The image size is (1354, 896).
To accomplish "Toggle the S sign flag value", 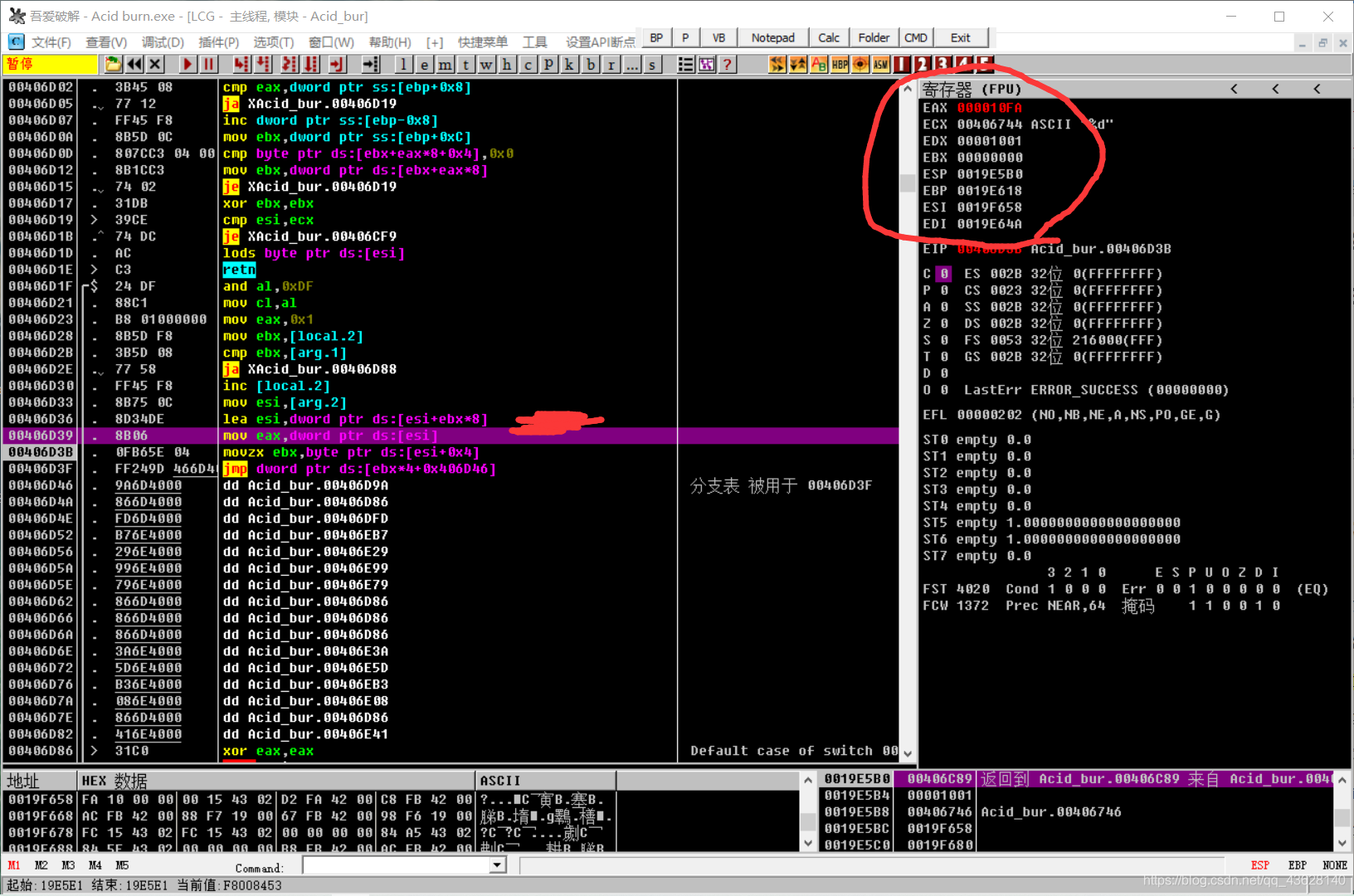I will point(944,340).
